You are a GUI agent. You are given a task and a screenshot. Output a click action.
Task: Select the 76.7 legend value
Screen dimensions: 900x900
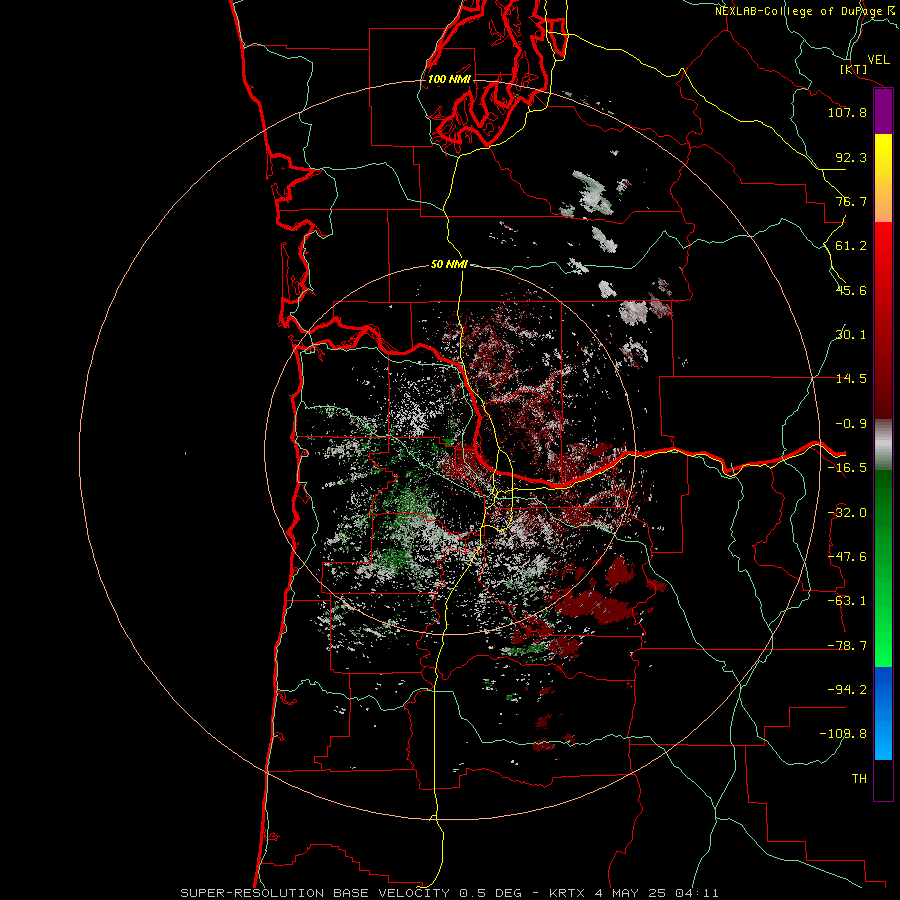point(851,201)
